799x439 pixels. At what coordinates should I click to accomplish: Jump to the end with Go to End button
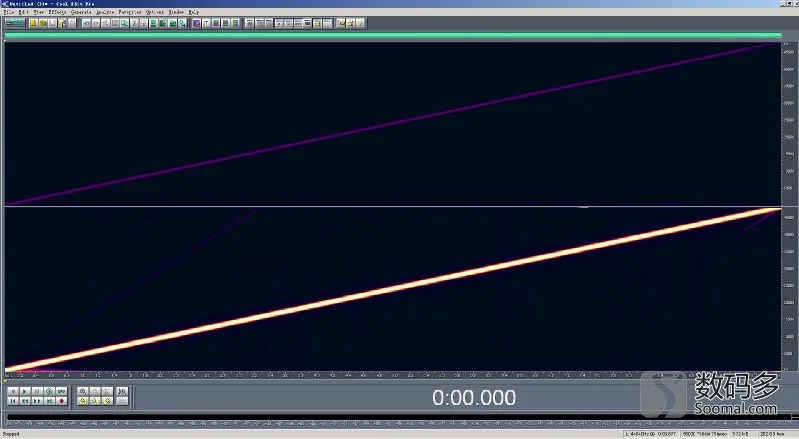click(49, 401)
